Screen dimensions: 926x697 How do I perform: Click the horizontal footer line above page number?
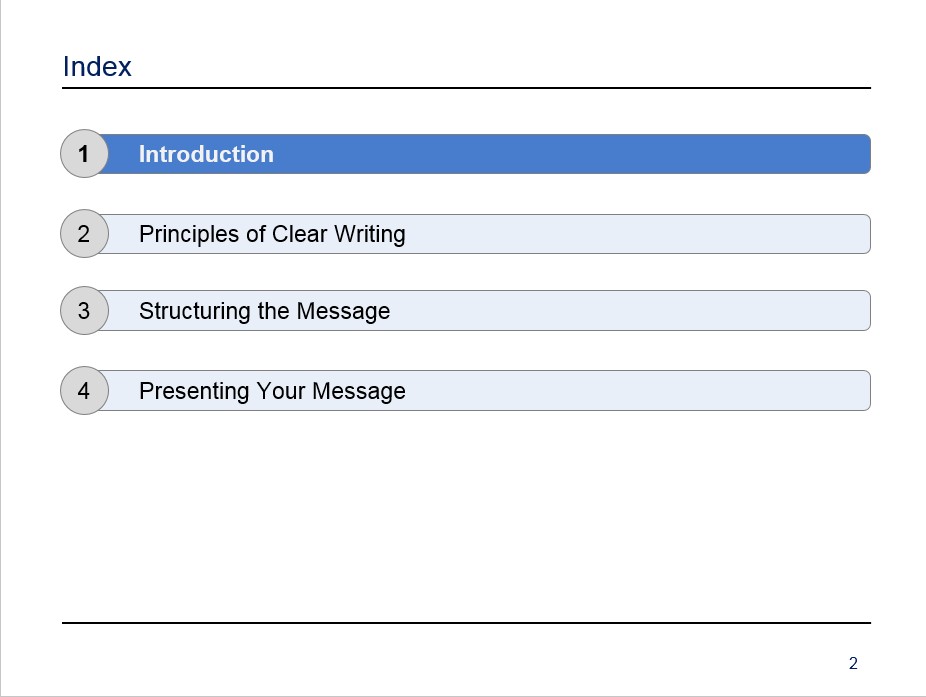pos(467,623)
